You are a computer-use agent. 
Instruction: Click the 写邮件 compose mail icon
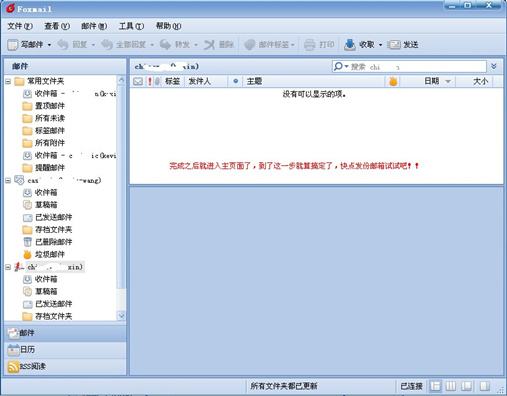(x=13, y=45)
